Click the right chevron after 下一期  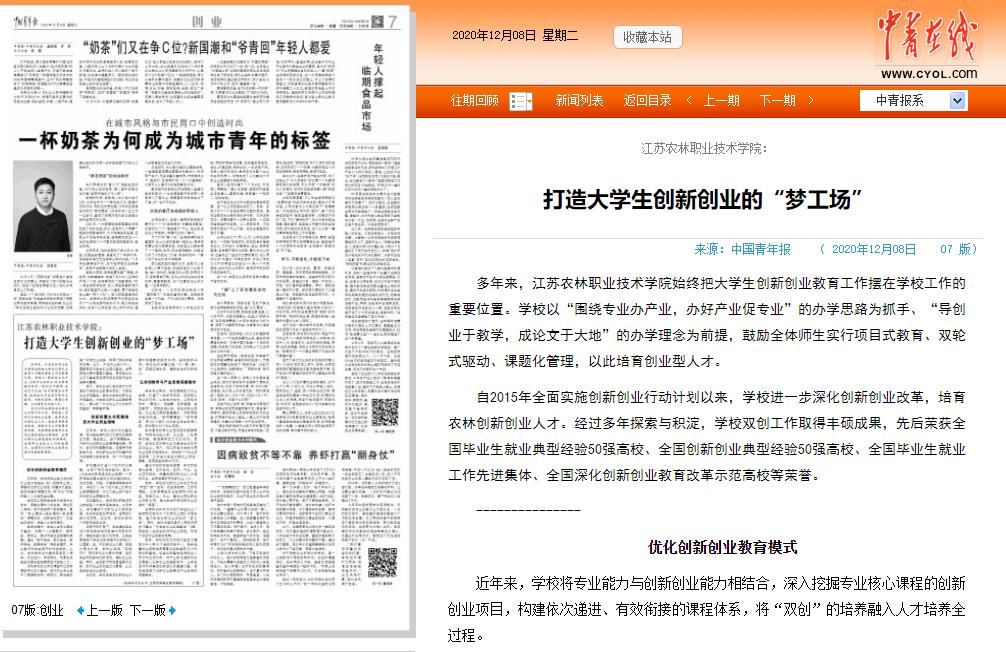click(811, 100)
